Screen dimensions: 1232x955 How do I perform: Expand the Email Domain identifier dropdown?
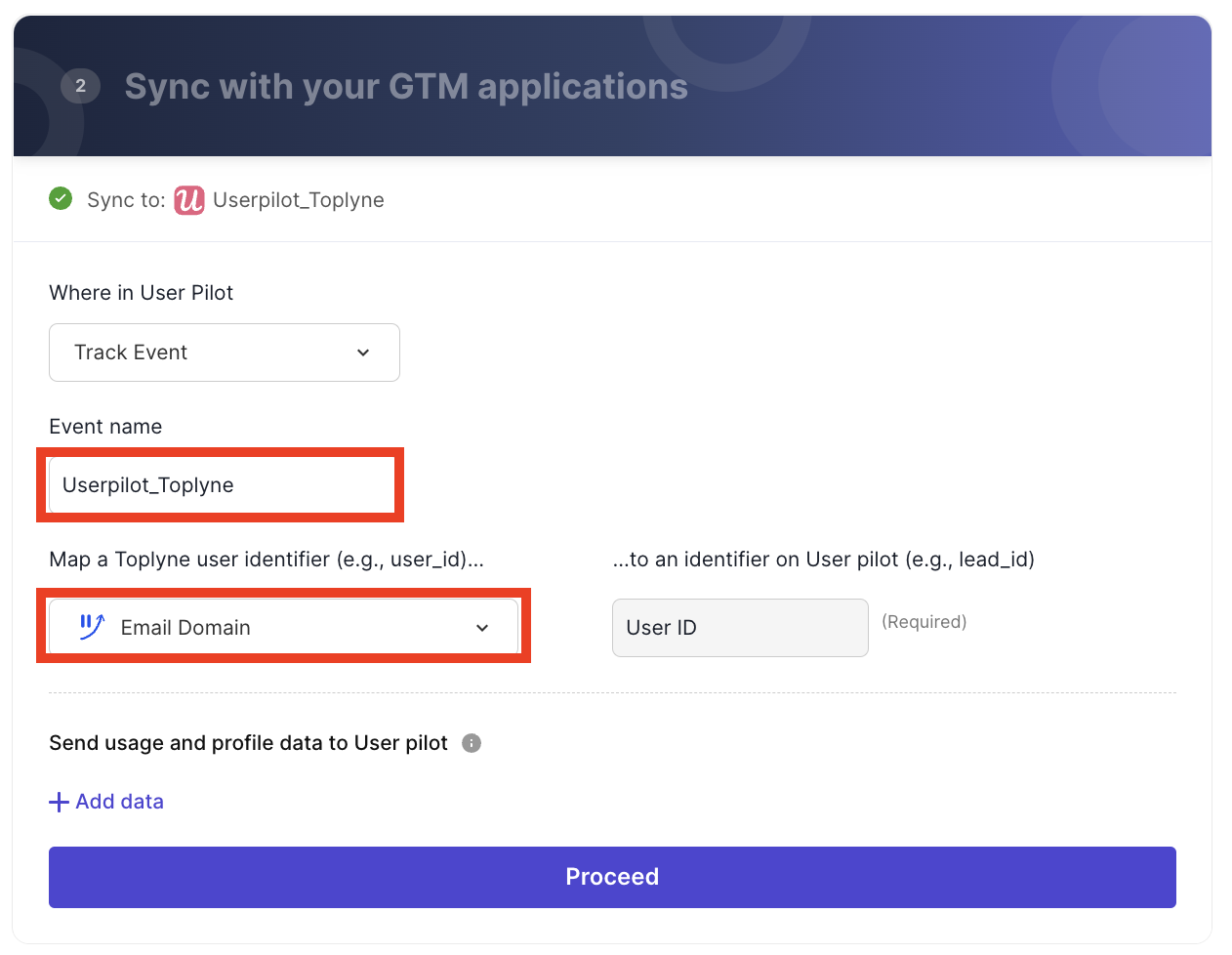point(283,627)
